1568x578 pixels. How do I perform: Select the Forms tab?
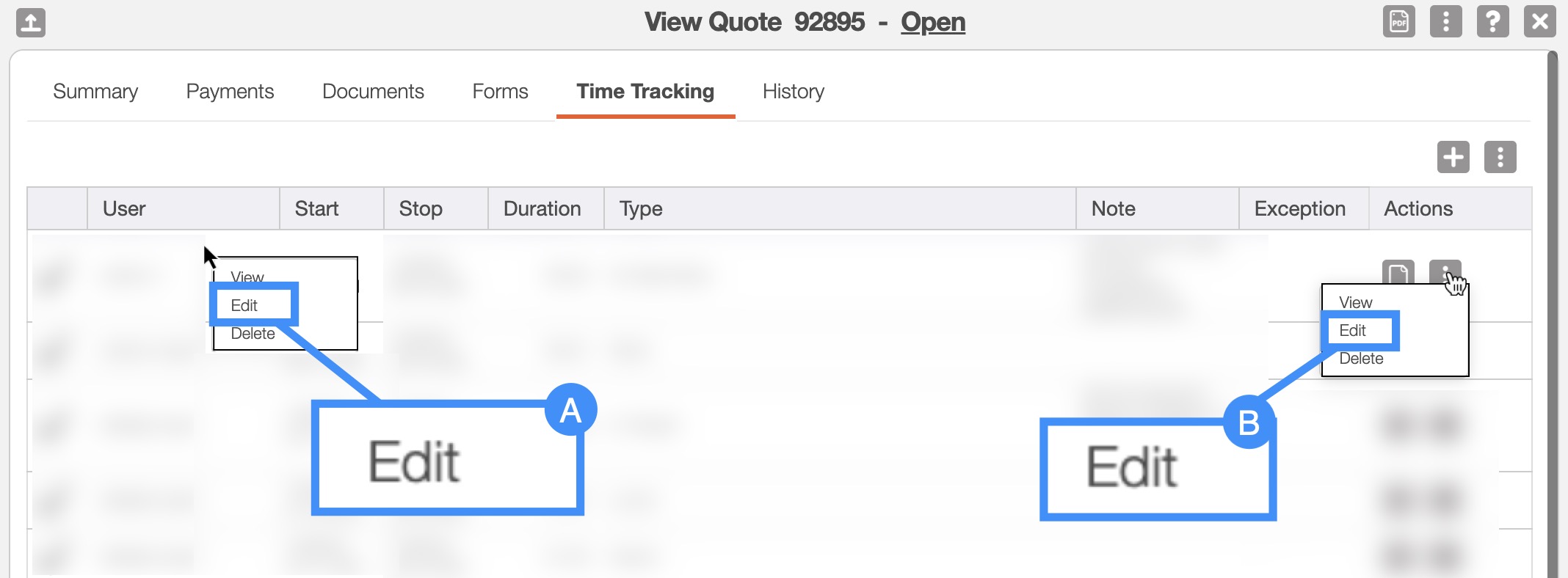point(500,92)
